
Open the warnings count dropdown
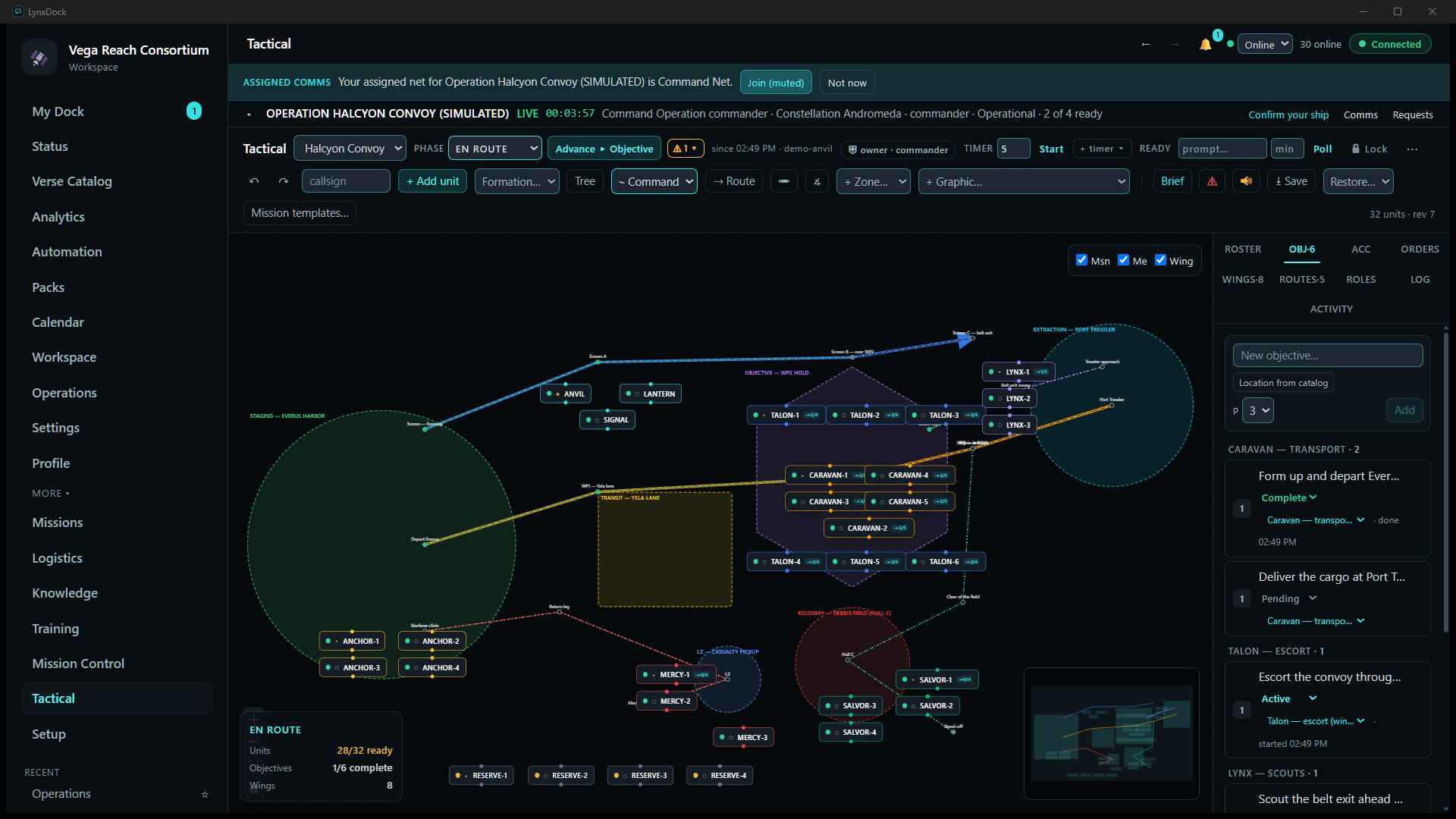(686, 149)
